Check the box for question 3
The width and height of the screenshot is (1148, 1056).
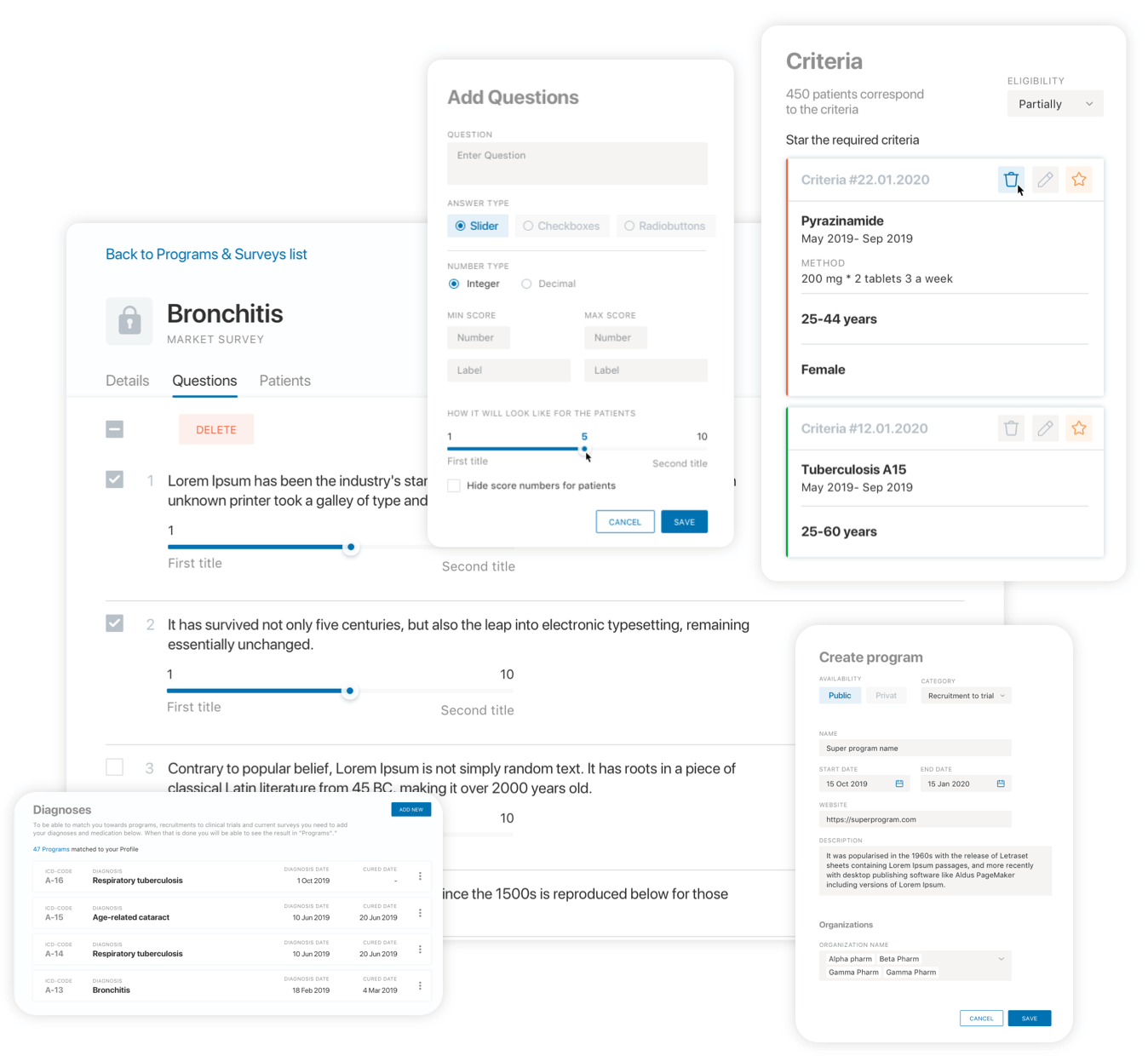click(x=115, y=767)
